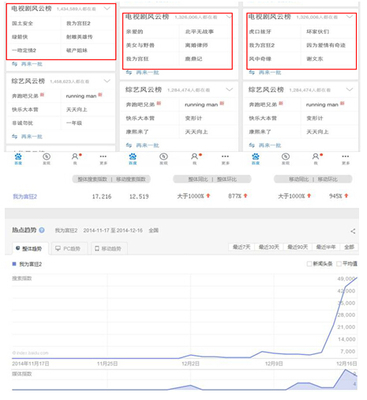
Task: Open 一年级 in the variety ranking
Action: coord(74,123)
